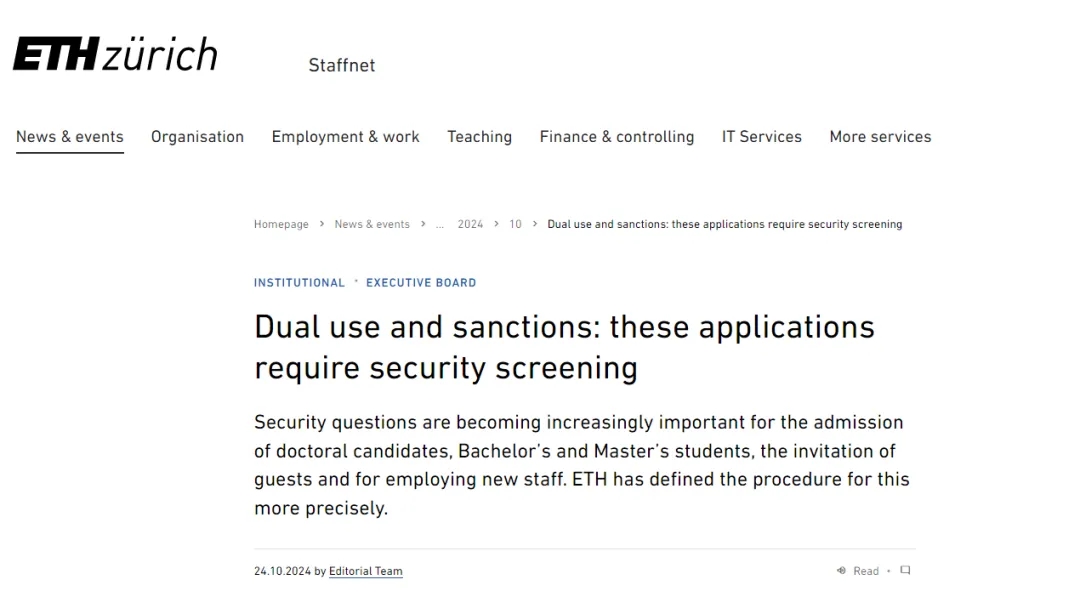Go to Homepage via the breadcrumb
Screen dimensions: 1080x608
pyautogui.click(x=281, y=224)
